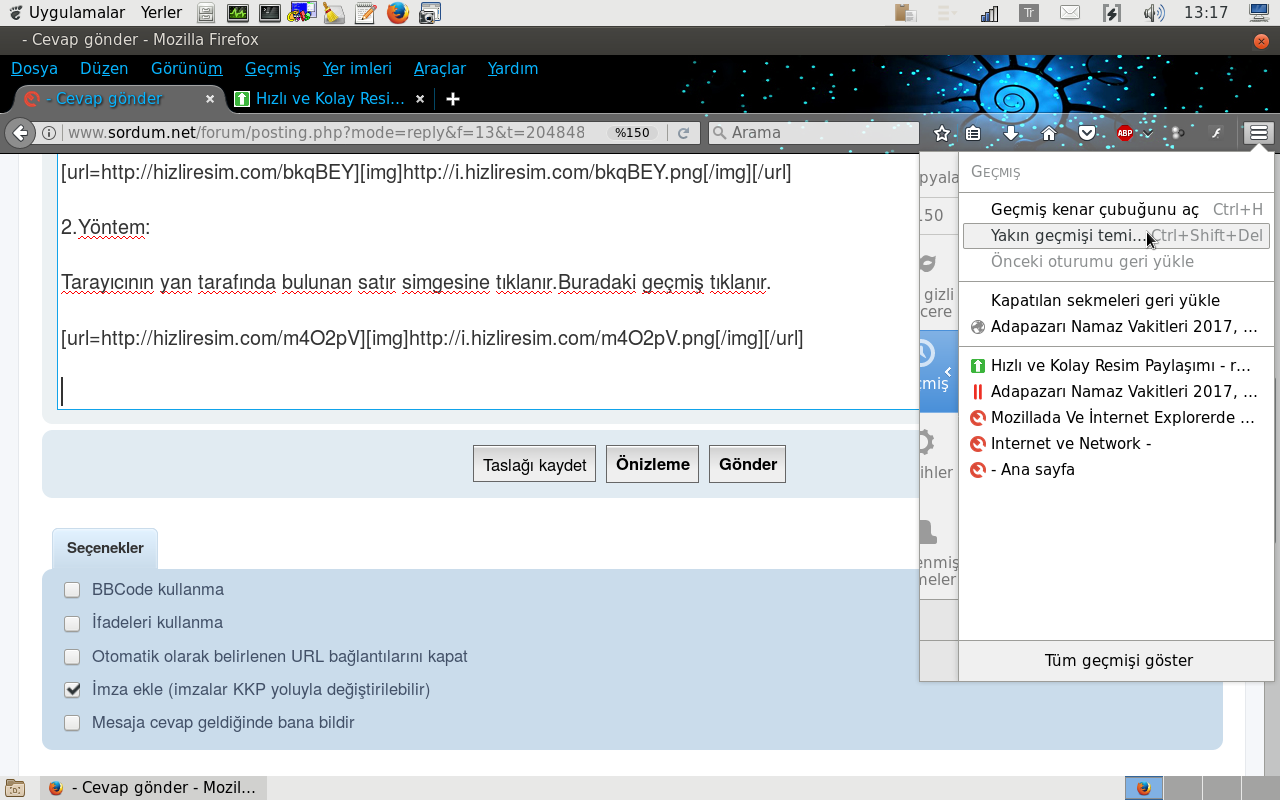Click the bookmark star icon

(941, 133)
